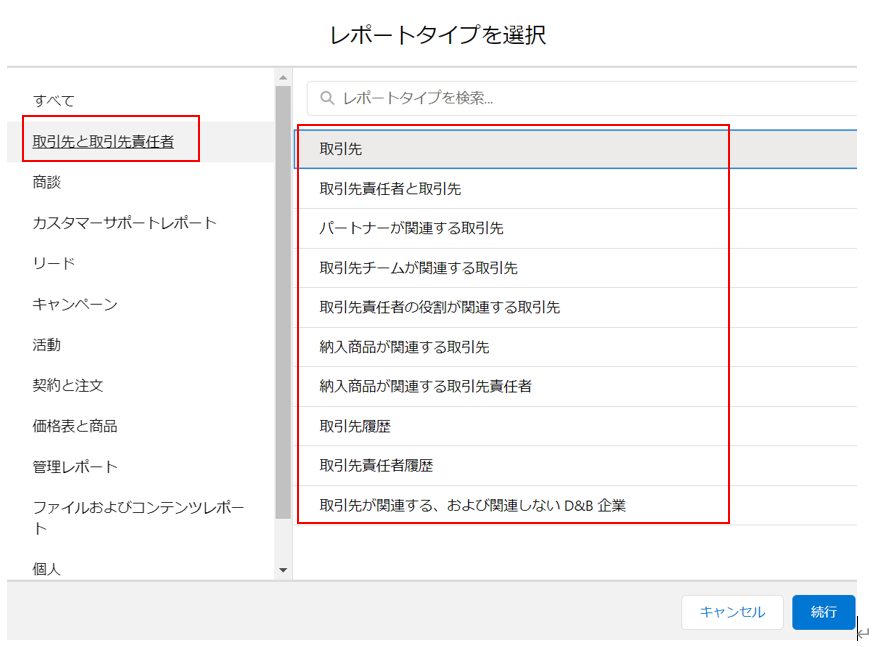
Task: Select パートナーが関連する取引先 report type
Action: (575, 228)
